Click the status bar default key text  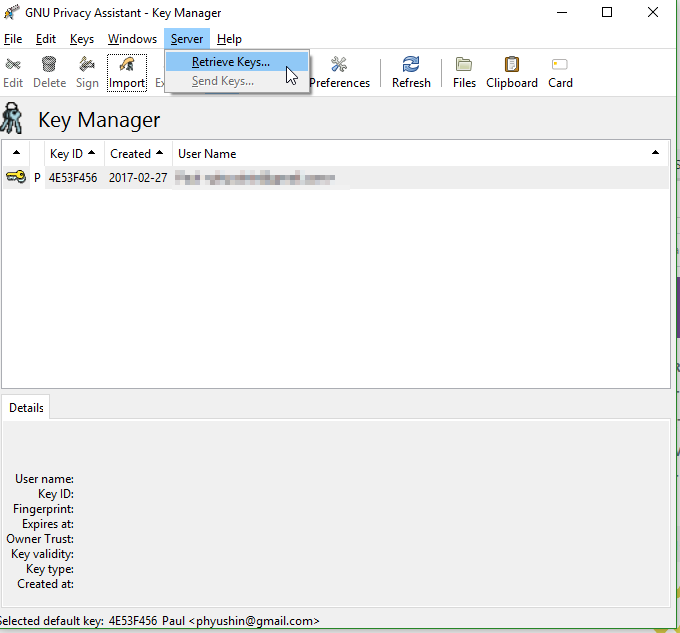159,621
